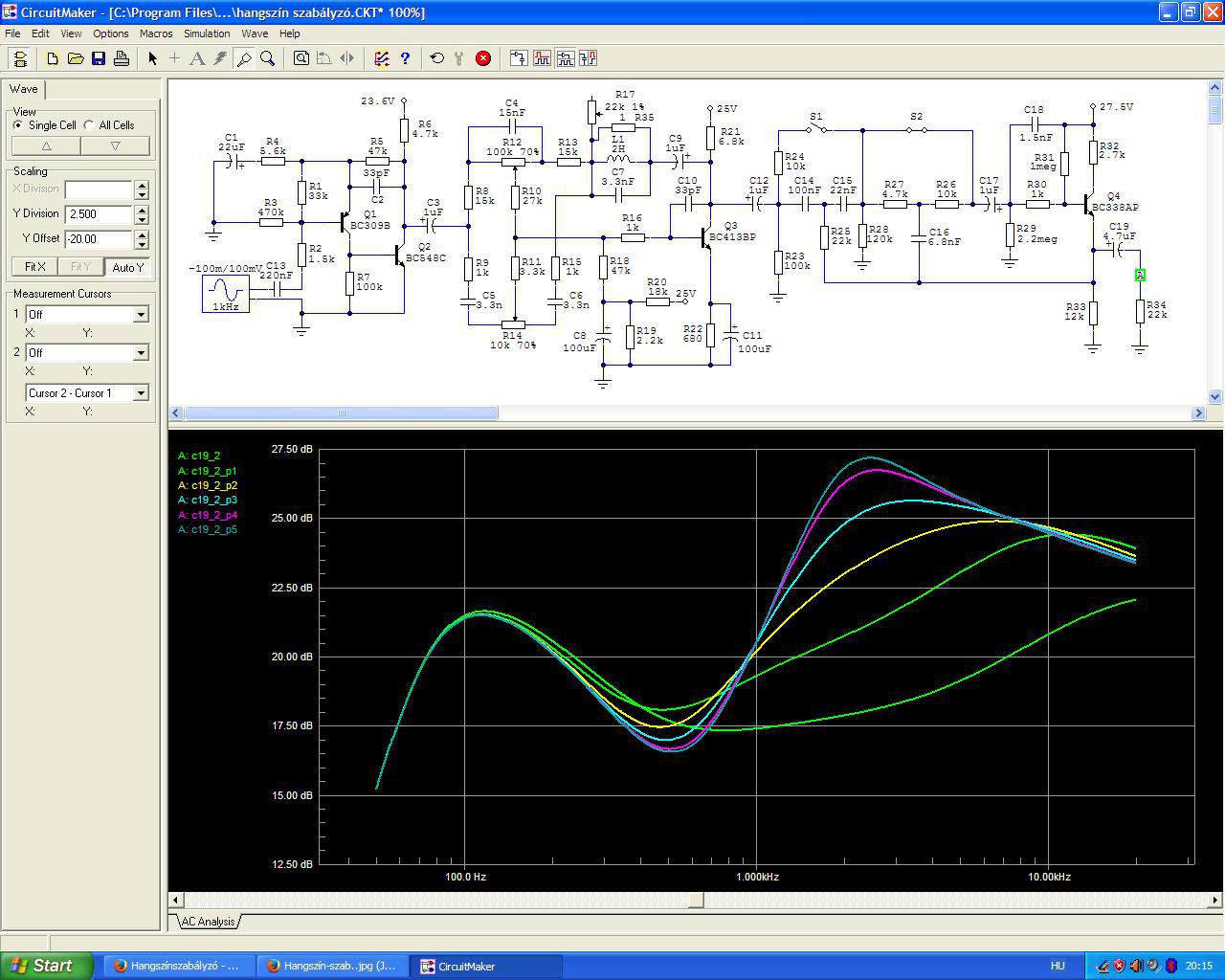Click the Print icon in toolbar
This screenshot has height=980, width=1225.
tap(122, 58)
